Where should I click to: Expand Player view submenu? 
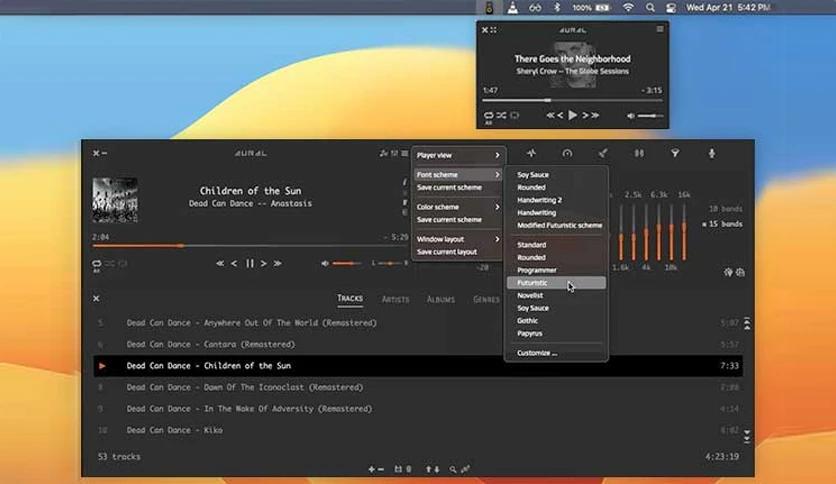(458, 155)
